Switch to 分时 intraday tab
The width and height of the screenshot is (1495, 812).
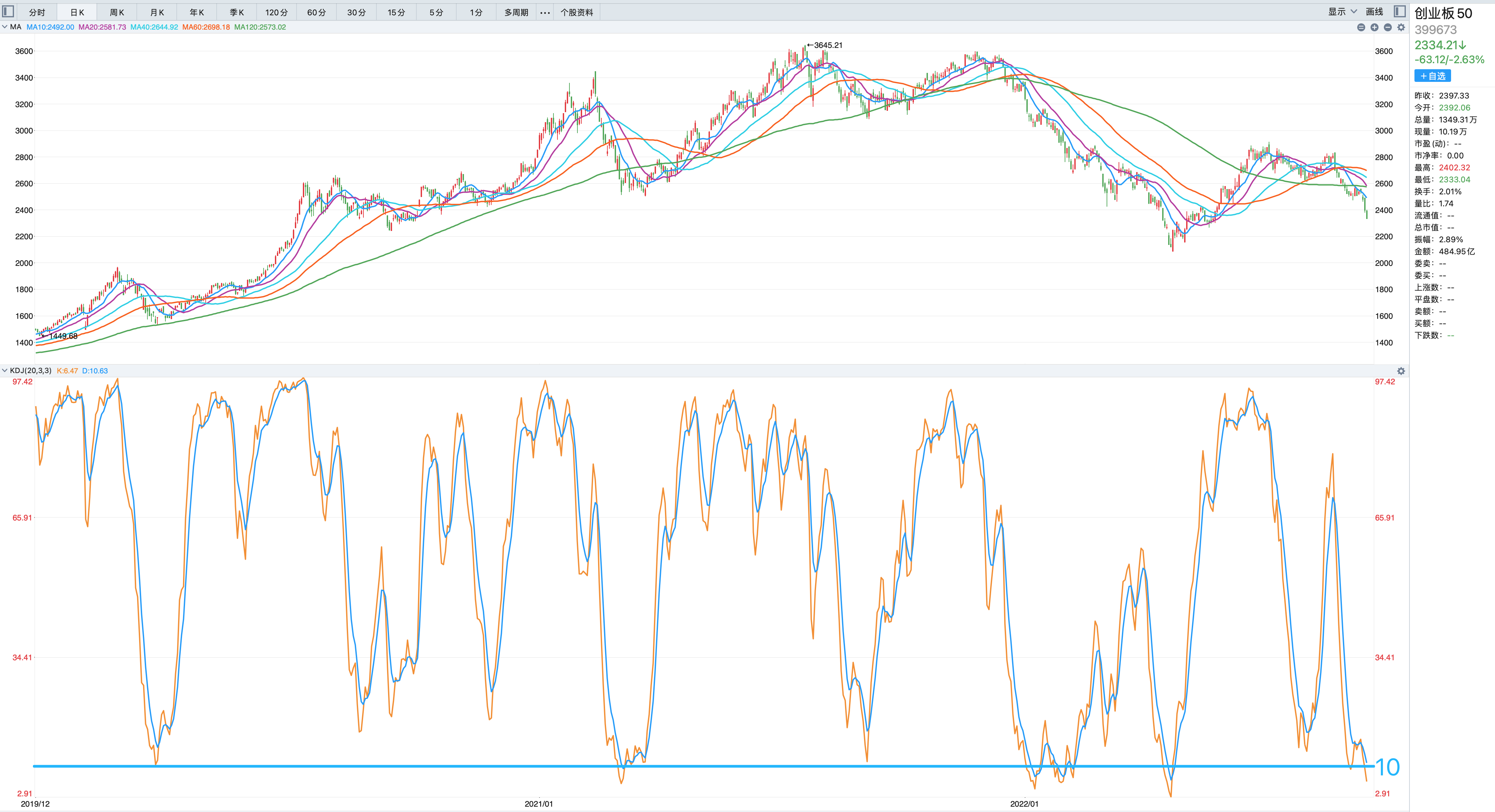coord(37,12)
